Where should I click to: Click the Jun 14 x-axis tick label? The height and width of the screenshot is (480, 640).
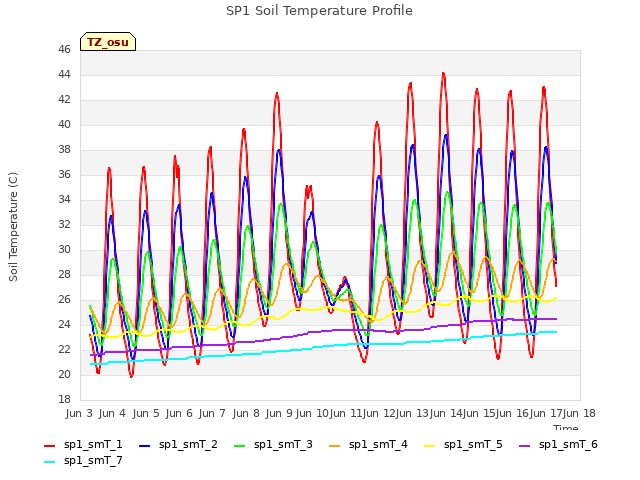coord(446,413)
